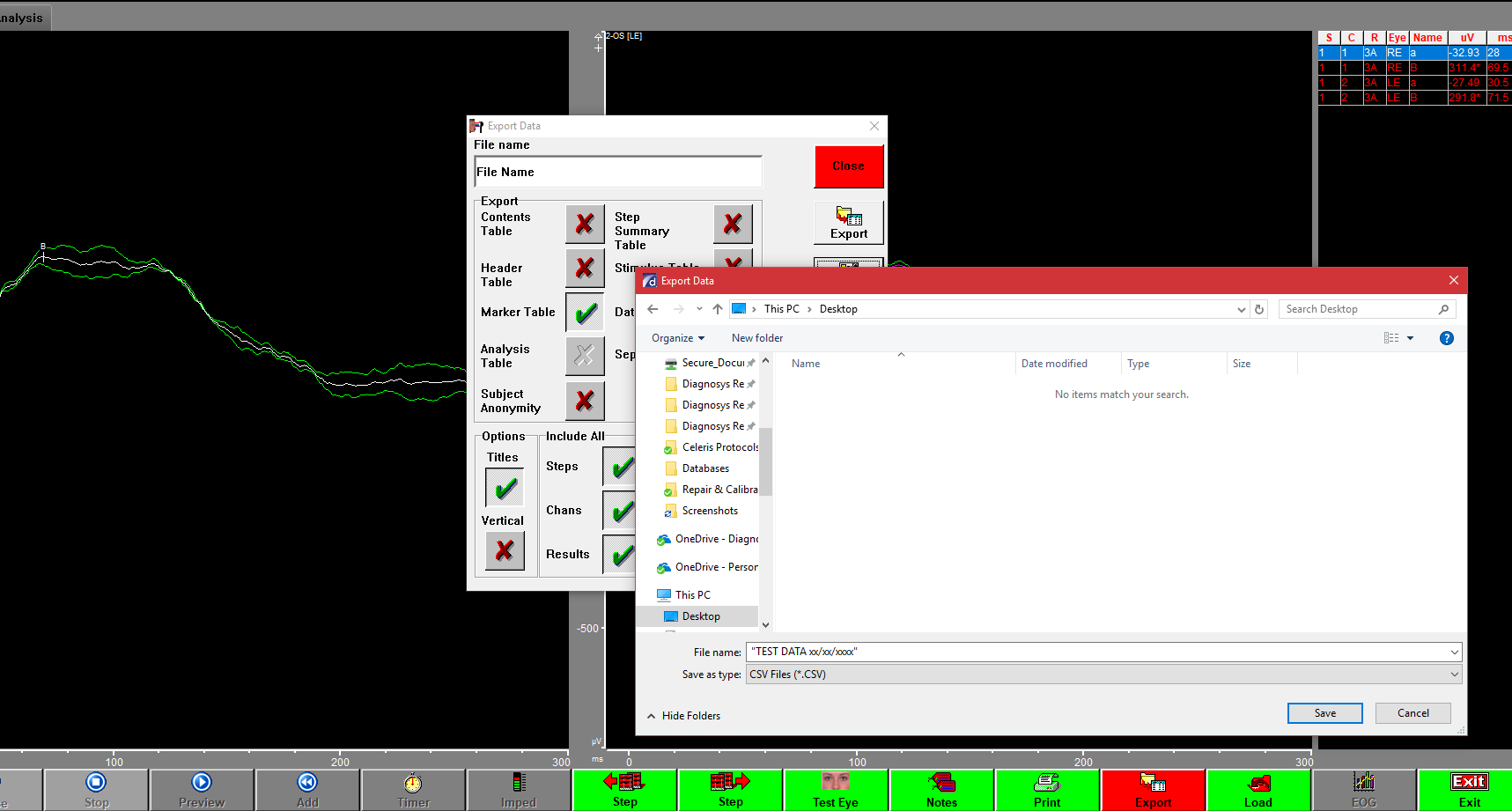This screenshot has width=1512, height=811.
Task: Toggle the Contents Table export option
Action: tap(585, 225)
